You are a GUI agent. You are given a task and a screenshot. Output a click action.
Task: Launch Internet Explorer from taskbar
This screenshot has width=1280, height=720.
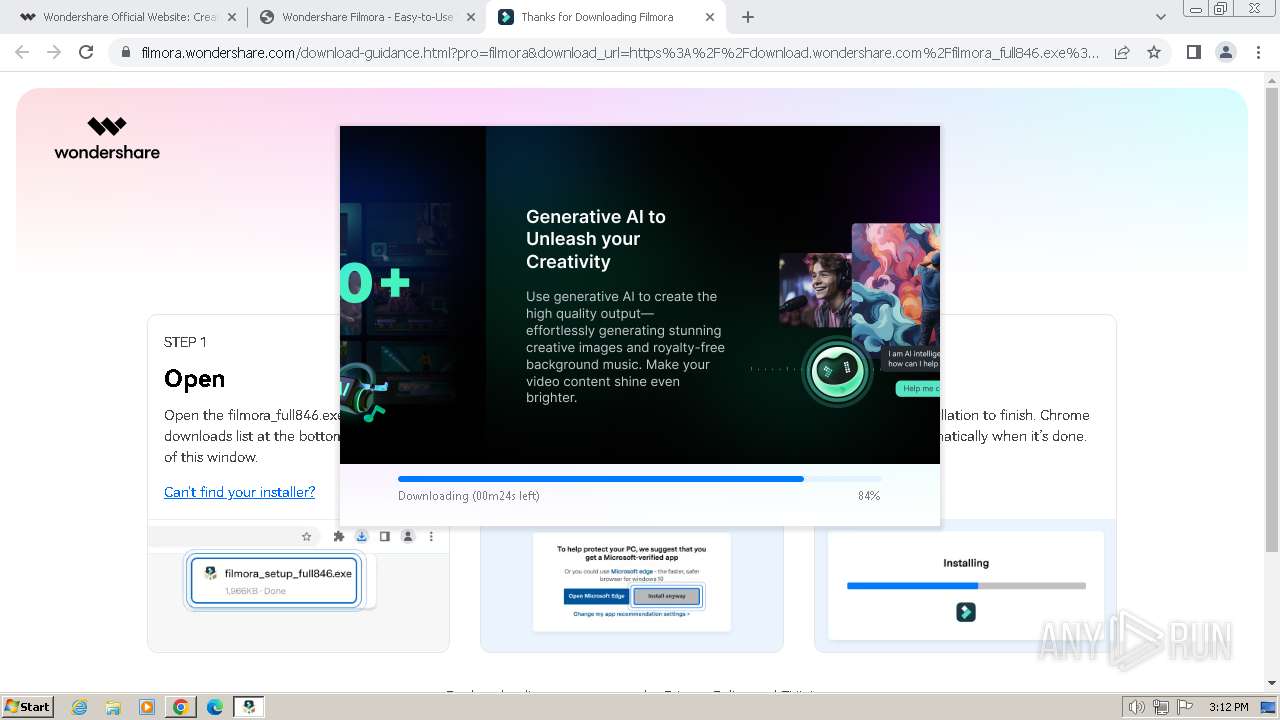click(79, 707)
